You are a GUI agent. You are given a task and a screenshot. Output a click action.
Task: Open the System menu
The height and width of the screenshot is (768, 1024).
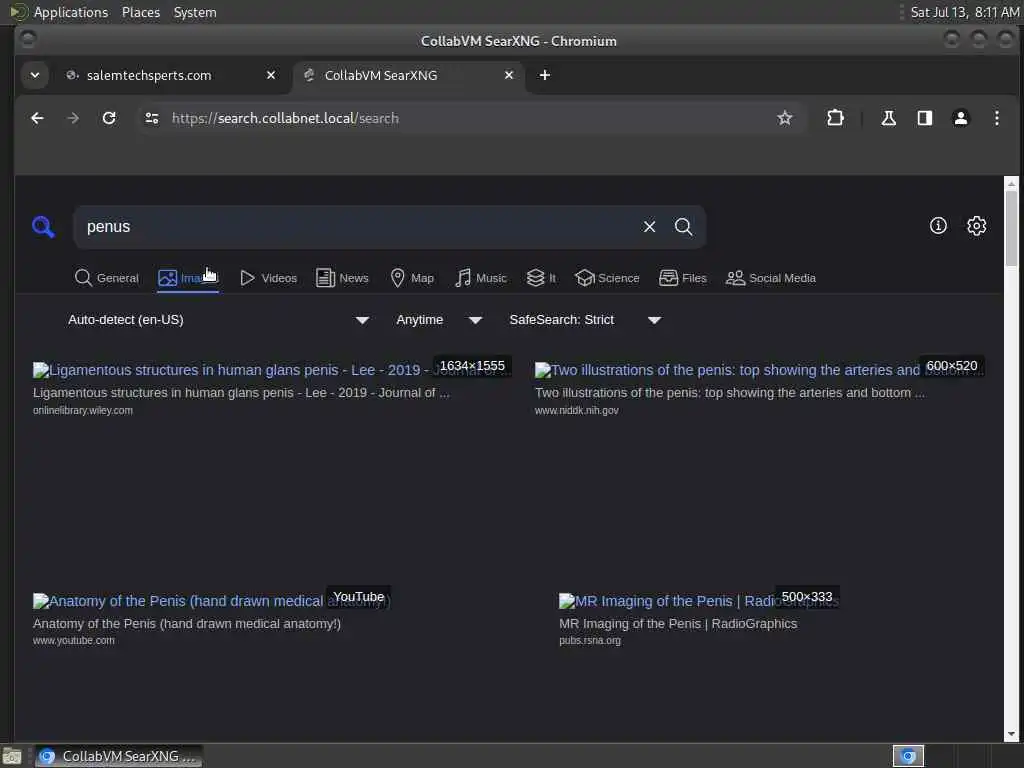pos(195,12)
